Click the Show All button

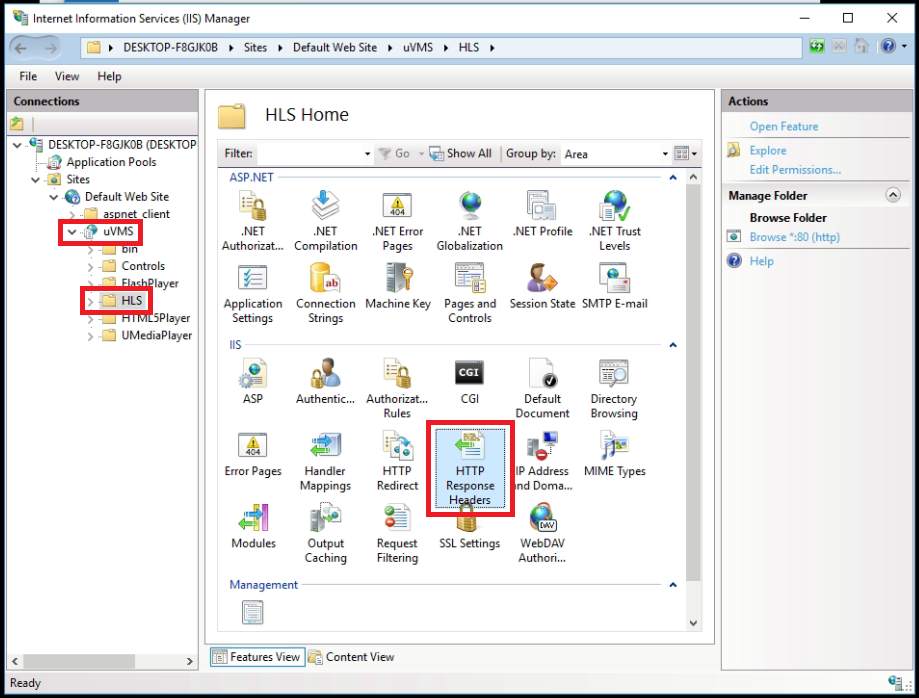click(461, 154)
